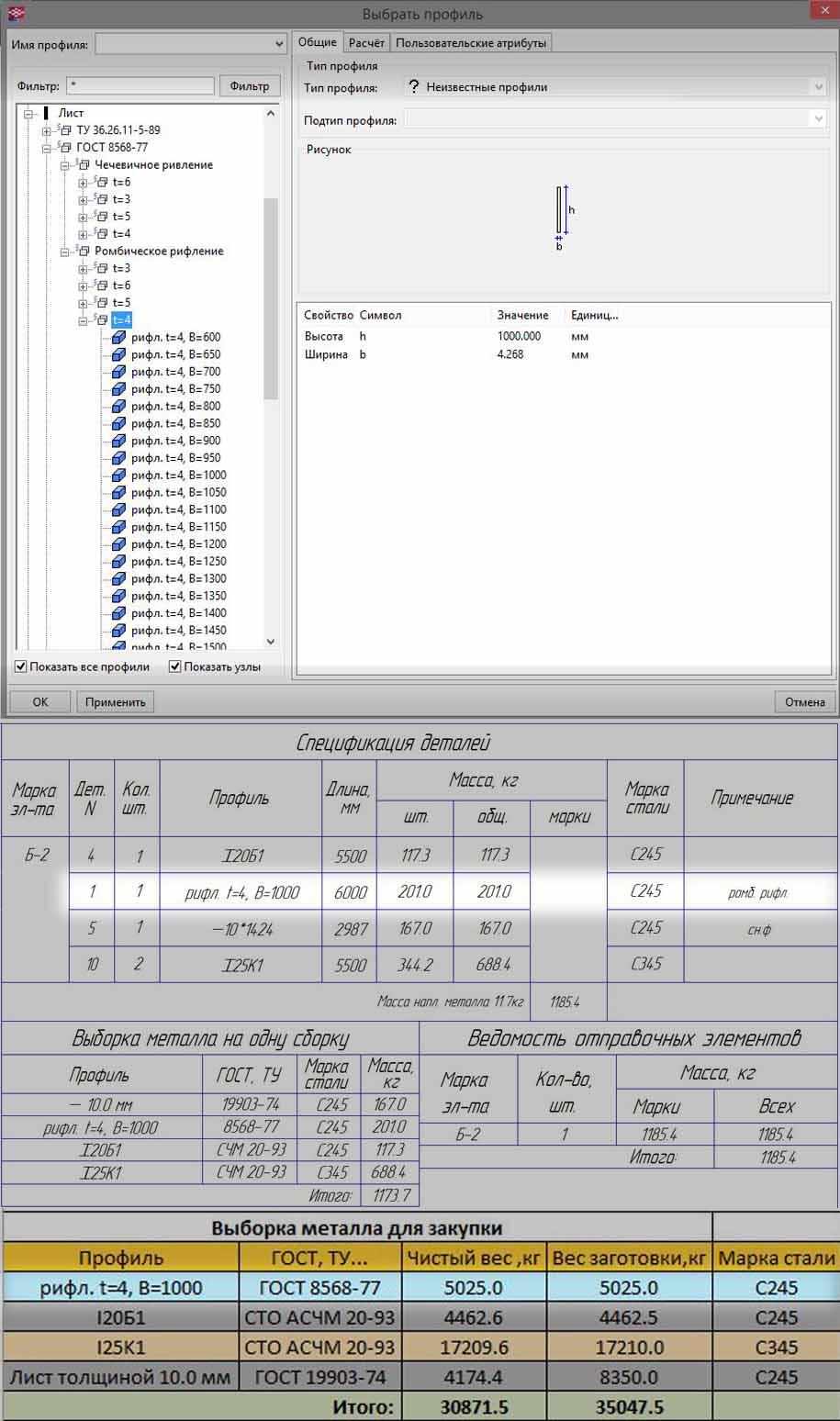Collapse the Ромбическое рифление node
The height and width of the screenshot is (1421, 840).
point(65,252)
